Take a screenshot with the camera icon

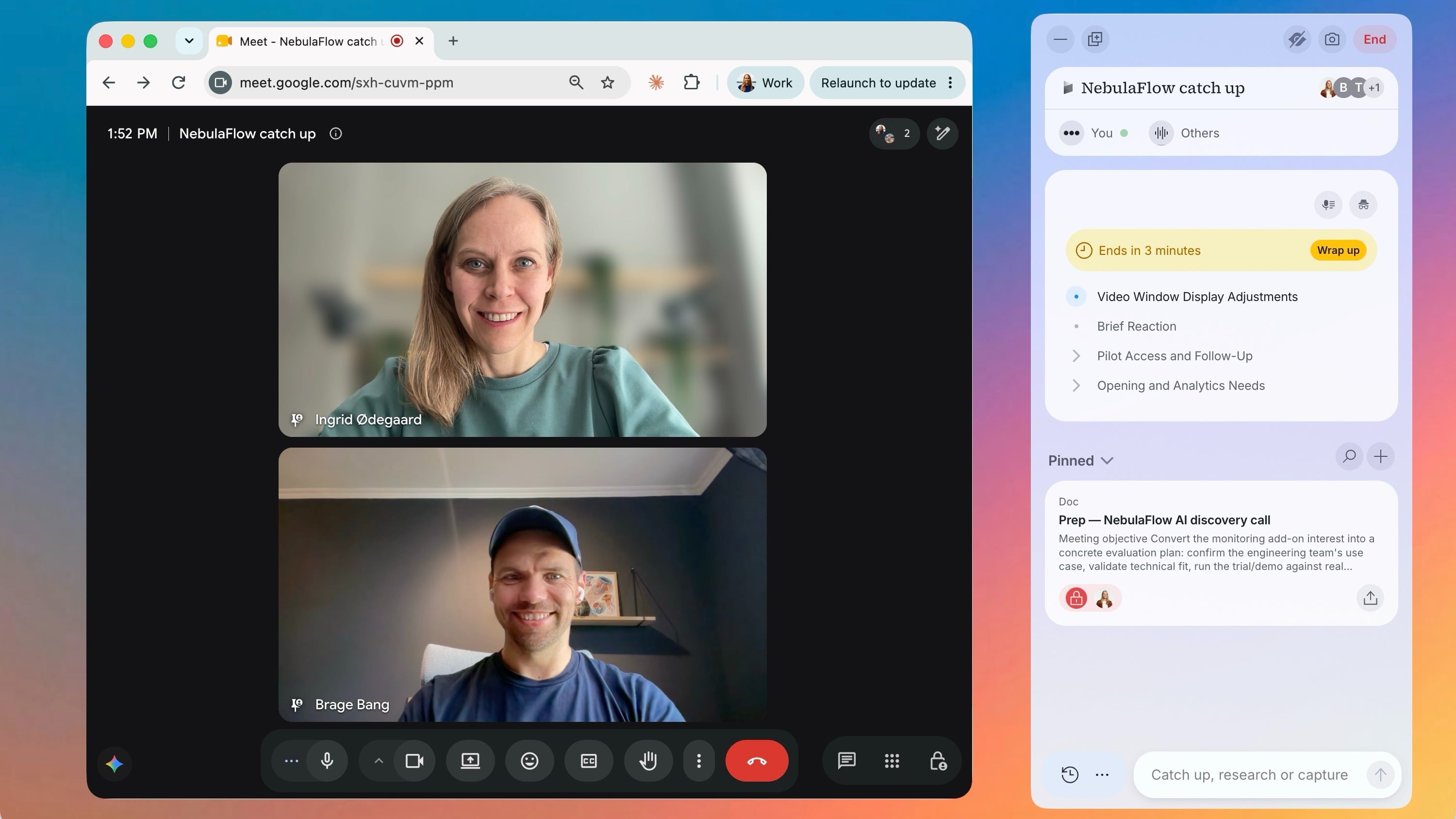coord(1332,39)
